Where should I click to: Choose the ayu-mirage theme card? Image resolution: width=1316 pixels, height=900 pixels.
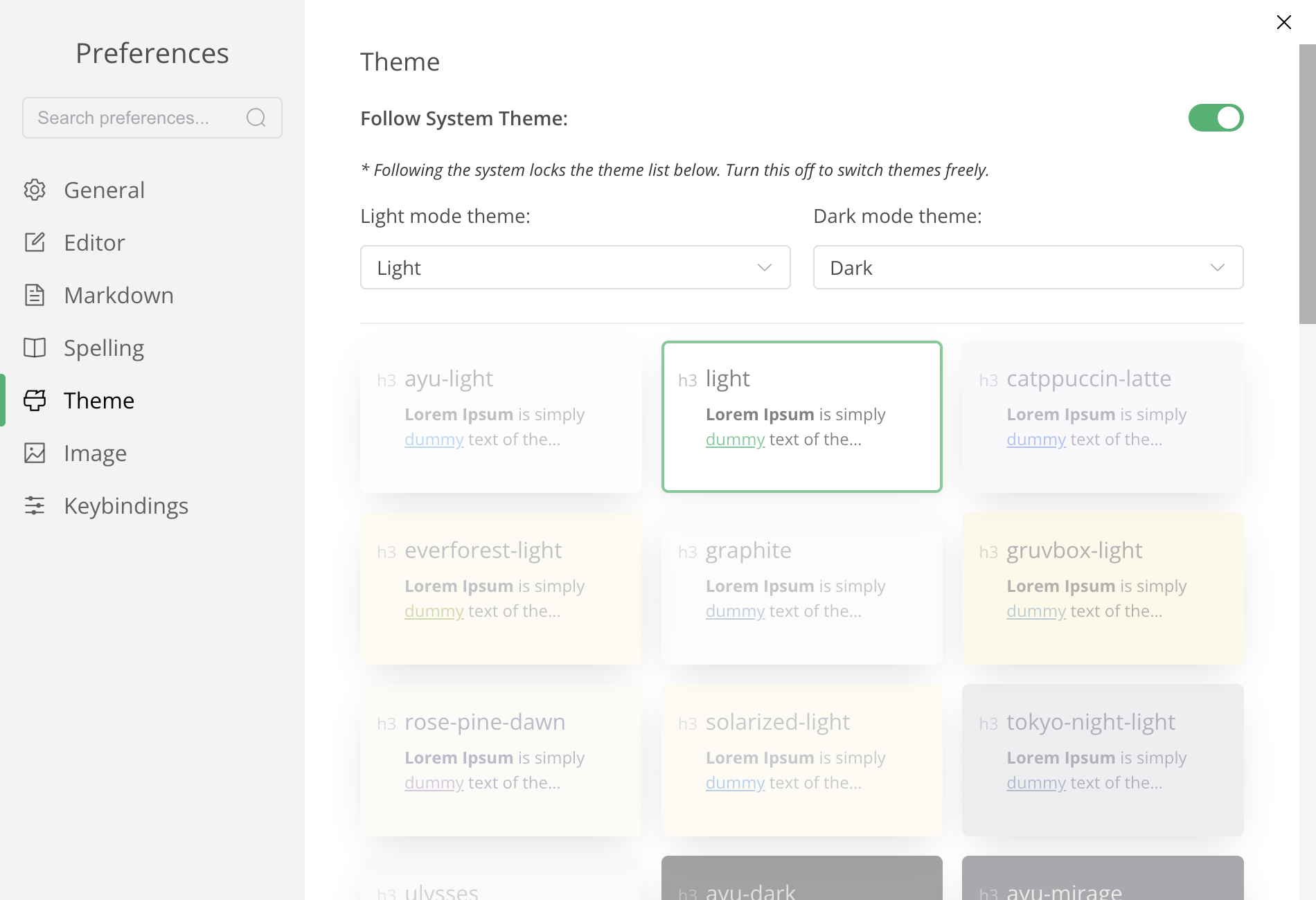click(1103, 878)
